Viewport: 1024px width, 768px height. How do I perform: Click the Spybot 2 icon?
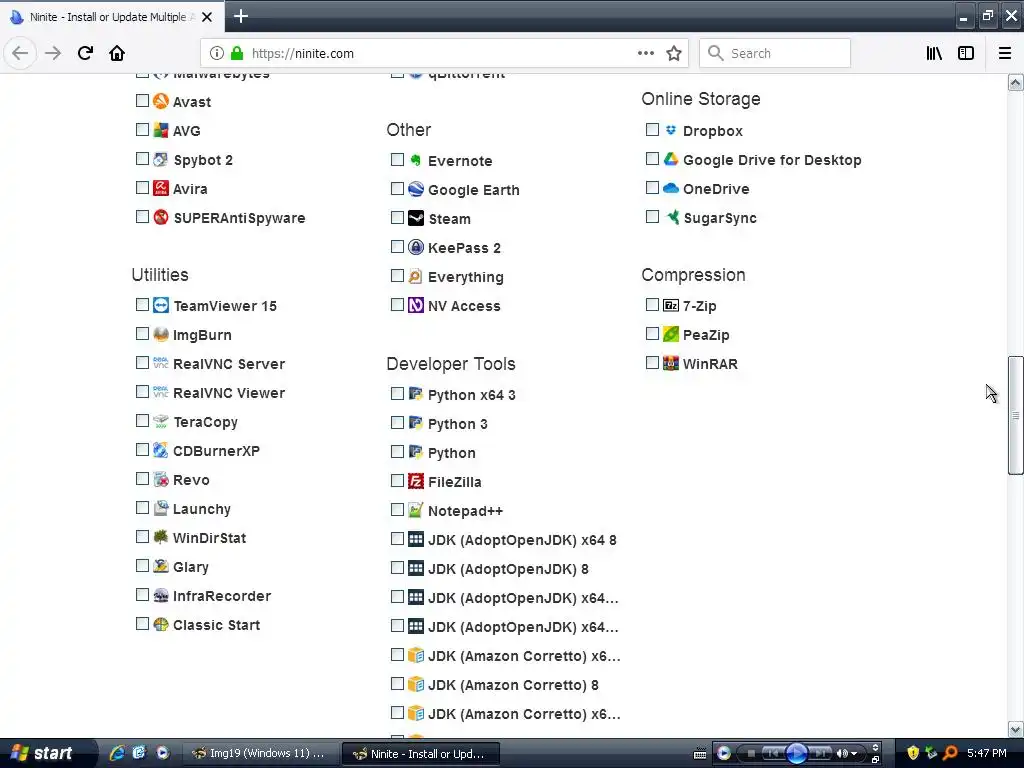[161, 159]
